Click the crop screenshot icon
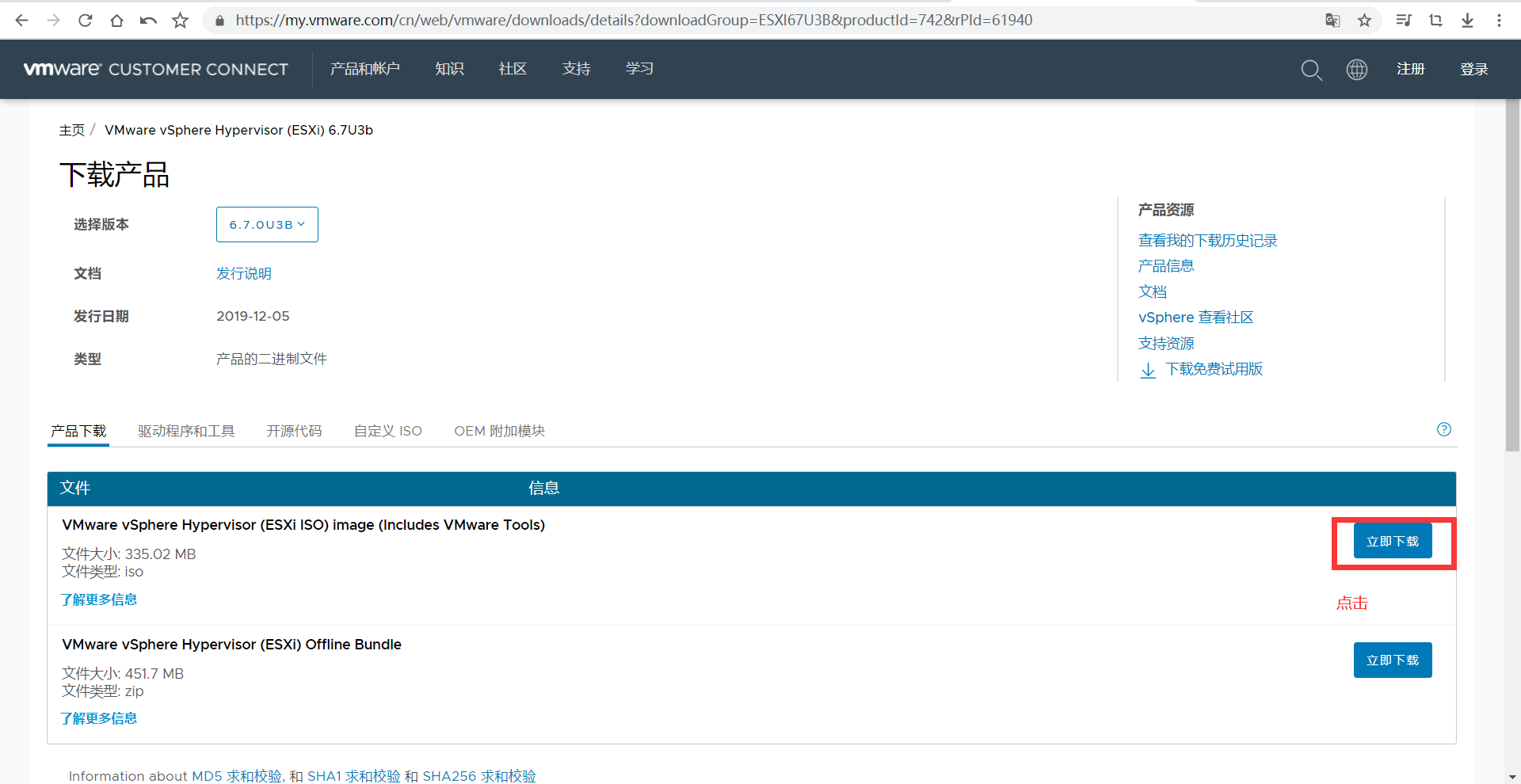Image resolution: width=1521 pixels, height=784 pixels. pos(1435,21)
